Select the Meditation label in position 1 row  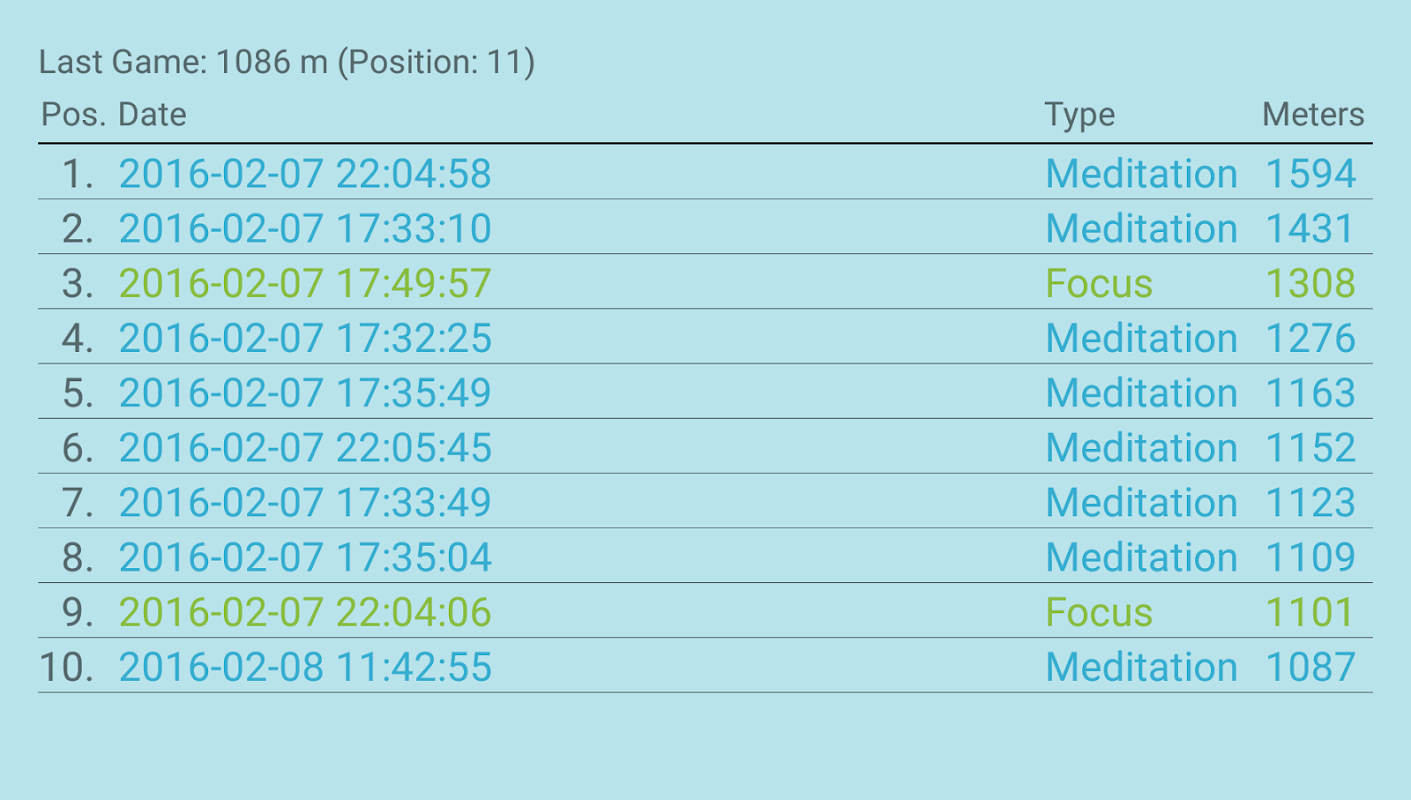tap(1141, 174)
